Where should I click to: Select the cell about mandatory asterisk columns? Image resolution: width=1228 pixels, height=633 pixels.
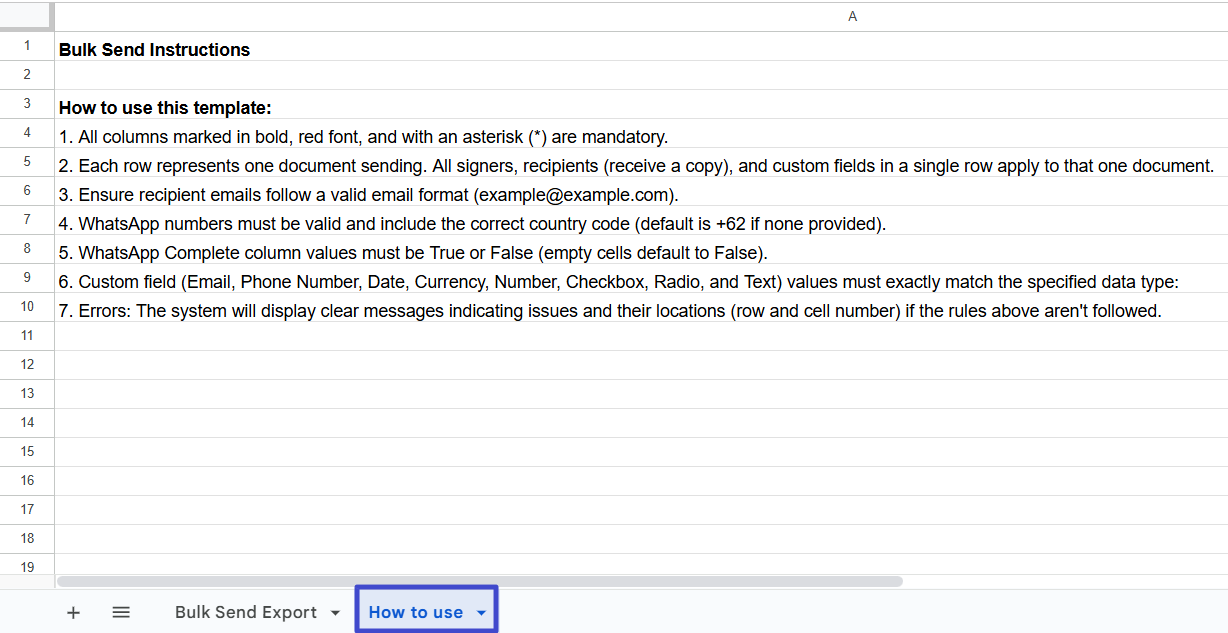tap(363, 137)
